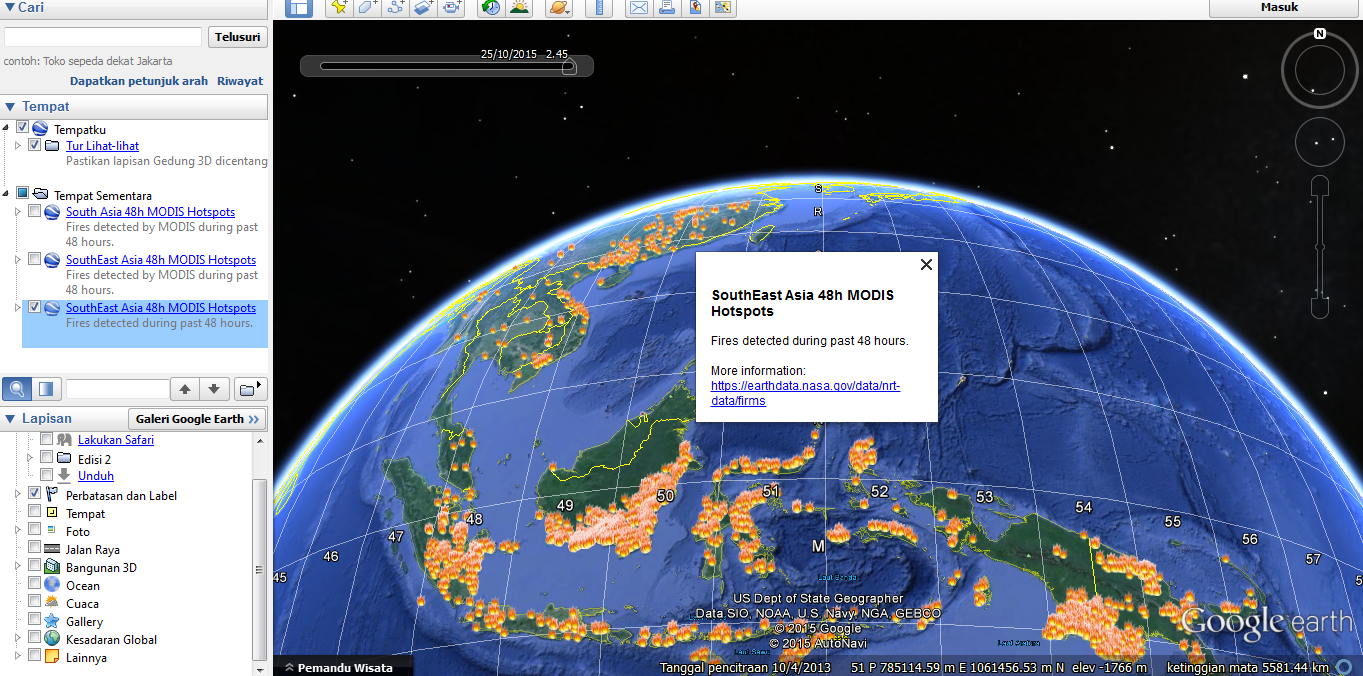1363x676 pixels.
Task: Open the planet selection dropdown
Action: coord(560,8)
